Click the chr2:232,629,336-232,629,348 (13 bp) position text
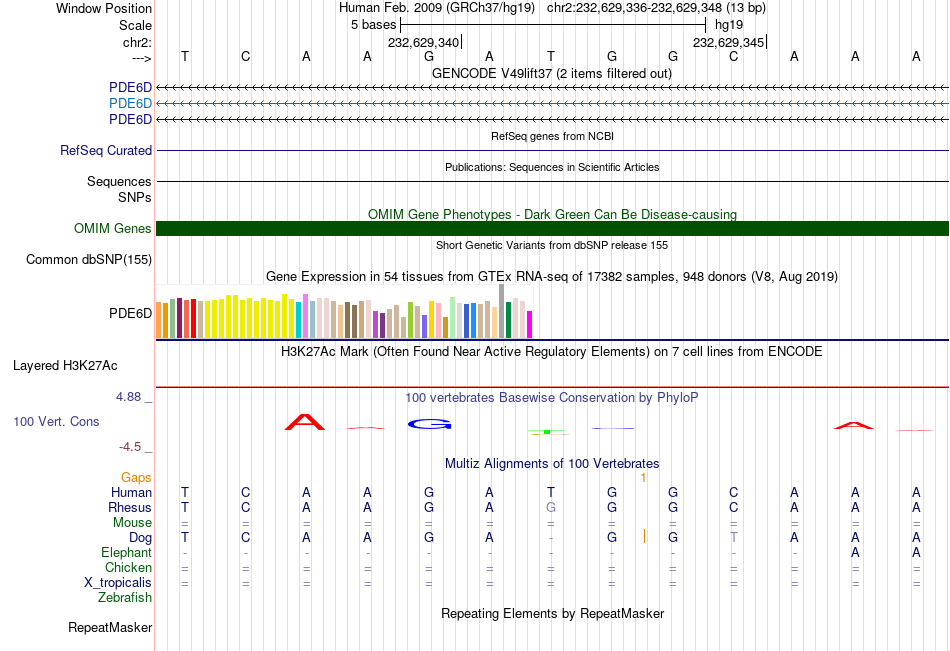 [656, 8]
